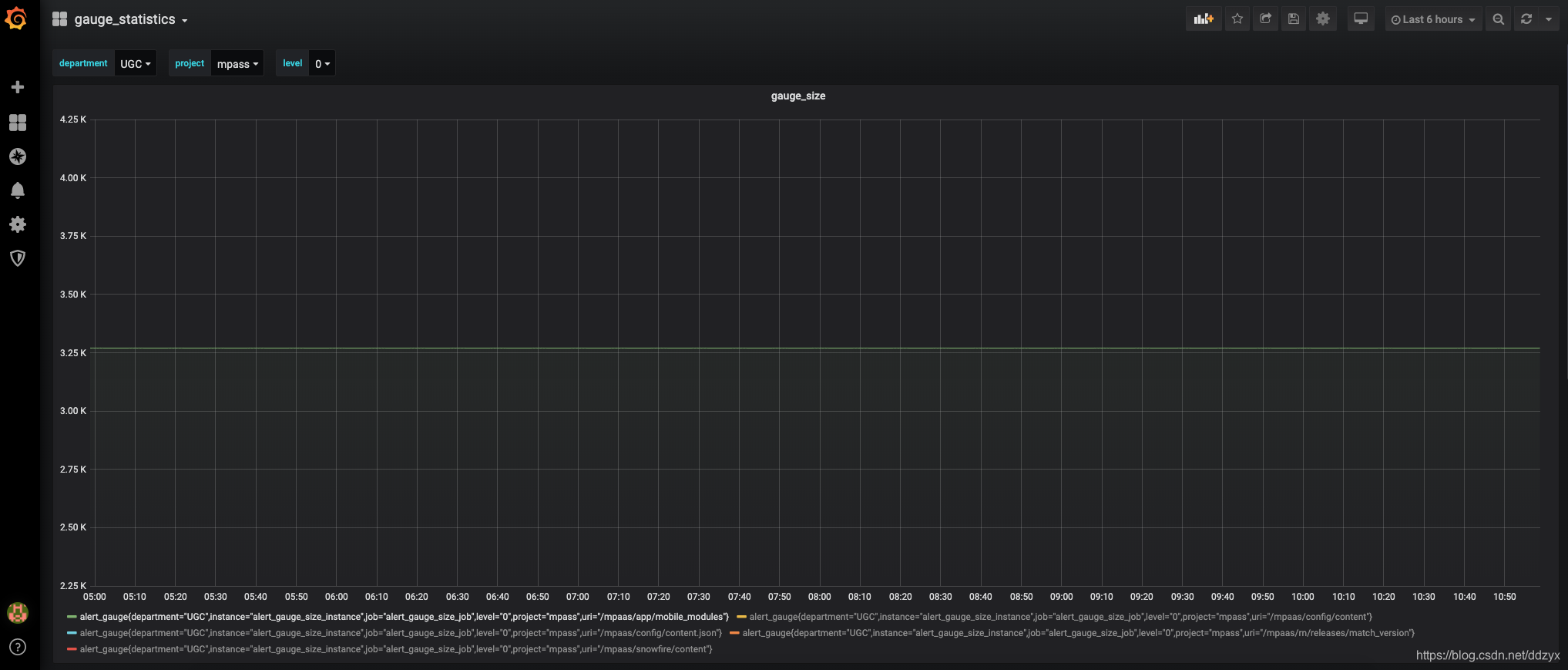Click the 4.25 K y-axis label
The image size is (1568, 670).
73,120
